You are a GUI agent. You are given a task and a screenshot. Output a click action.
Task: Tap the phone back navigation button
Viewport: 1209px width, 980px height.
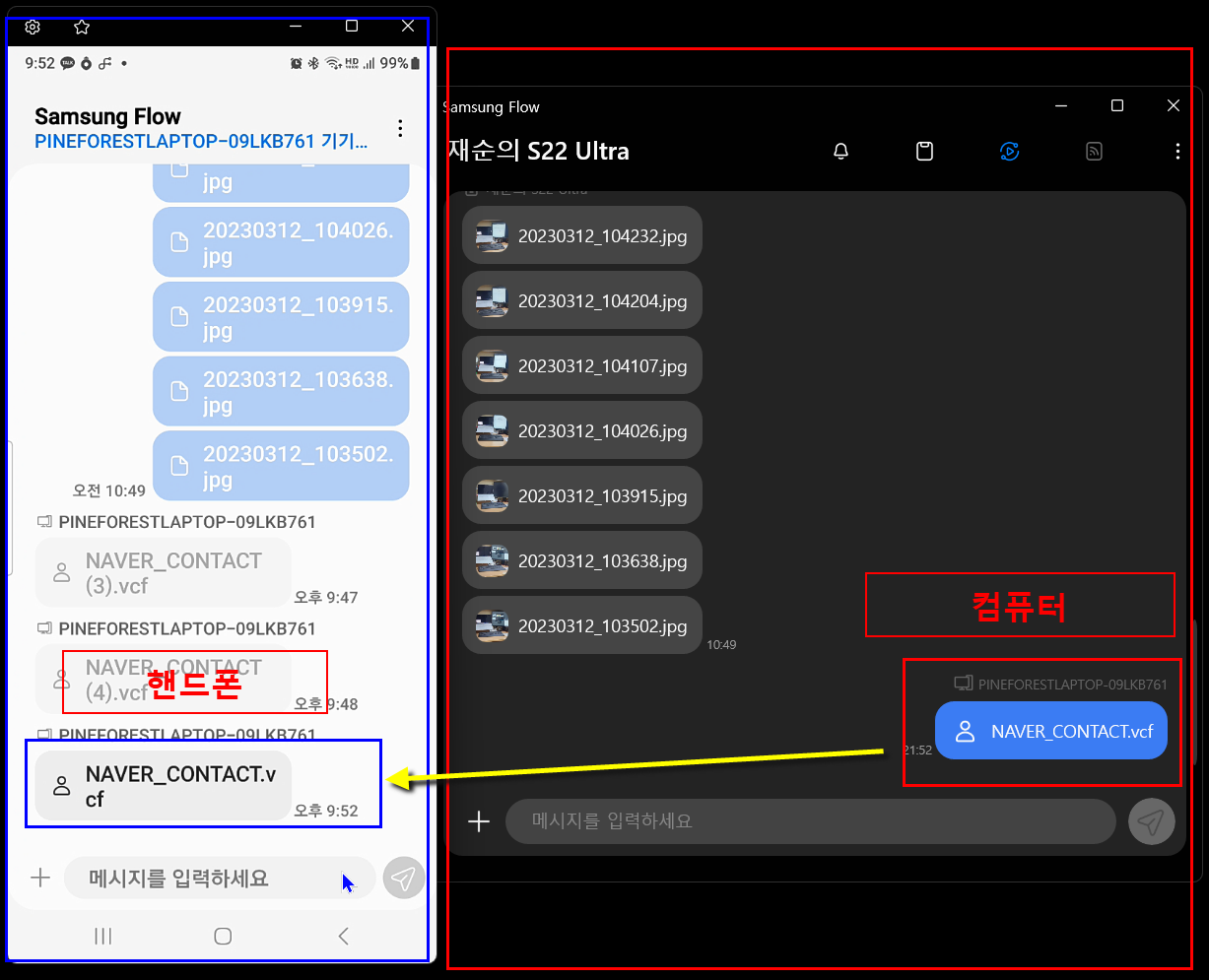coord(343,937)
